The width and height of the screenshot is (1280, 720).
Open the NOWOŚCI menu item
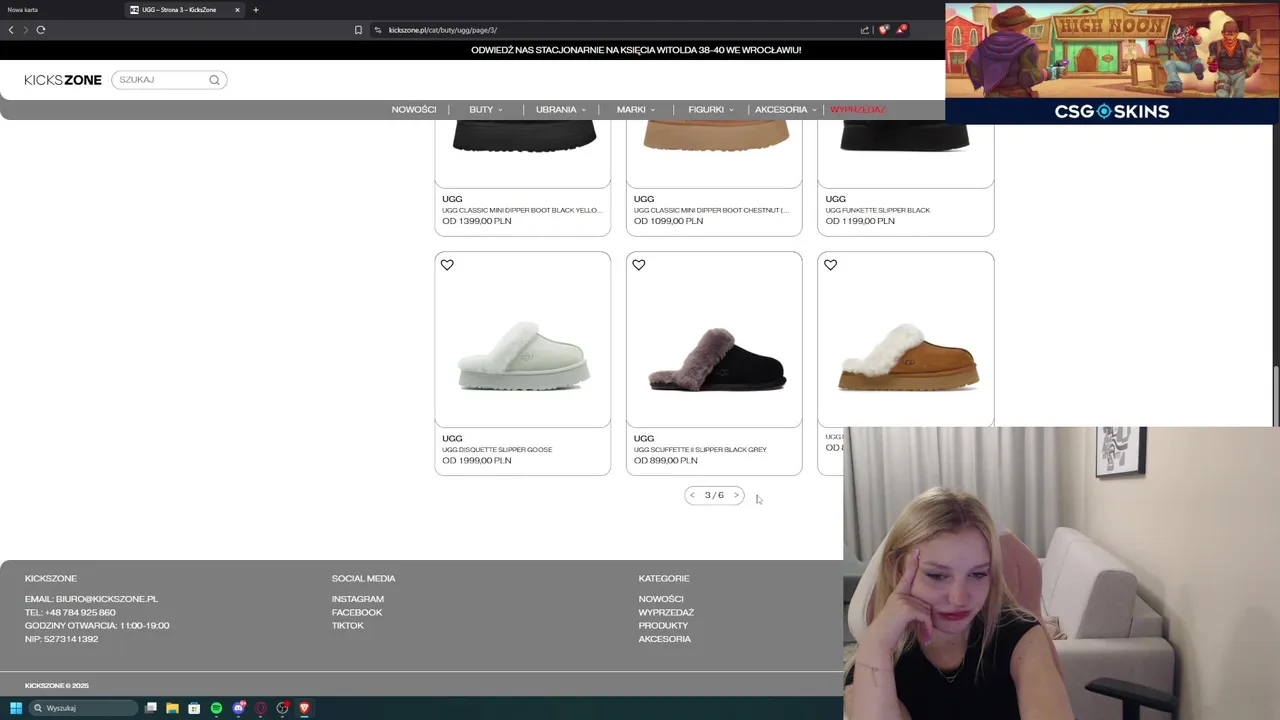(414, 110)
